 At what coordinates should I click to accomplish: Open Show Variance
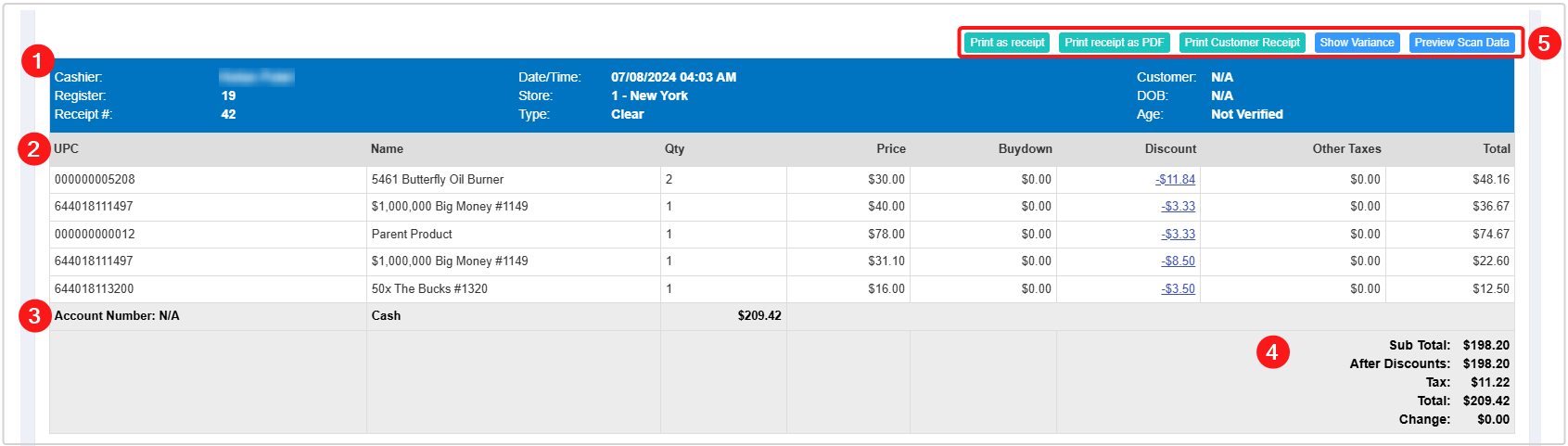click(1357, 43)
